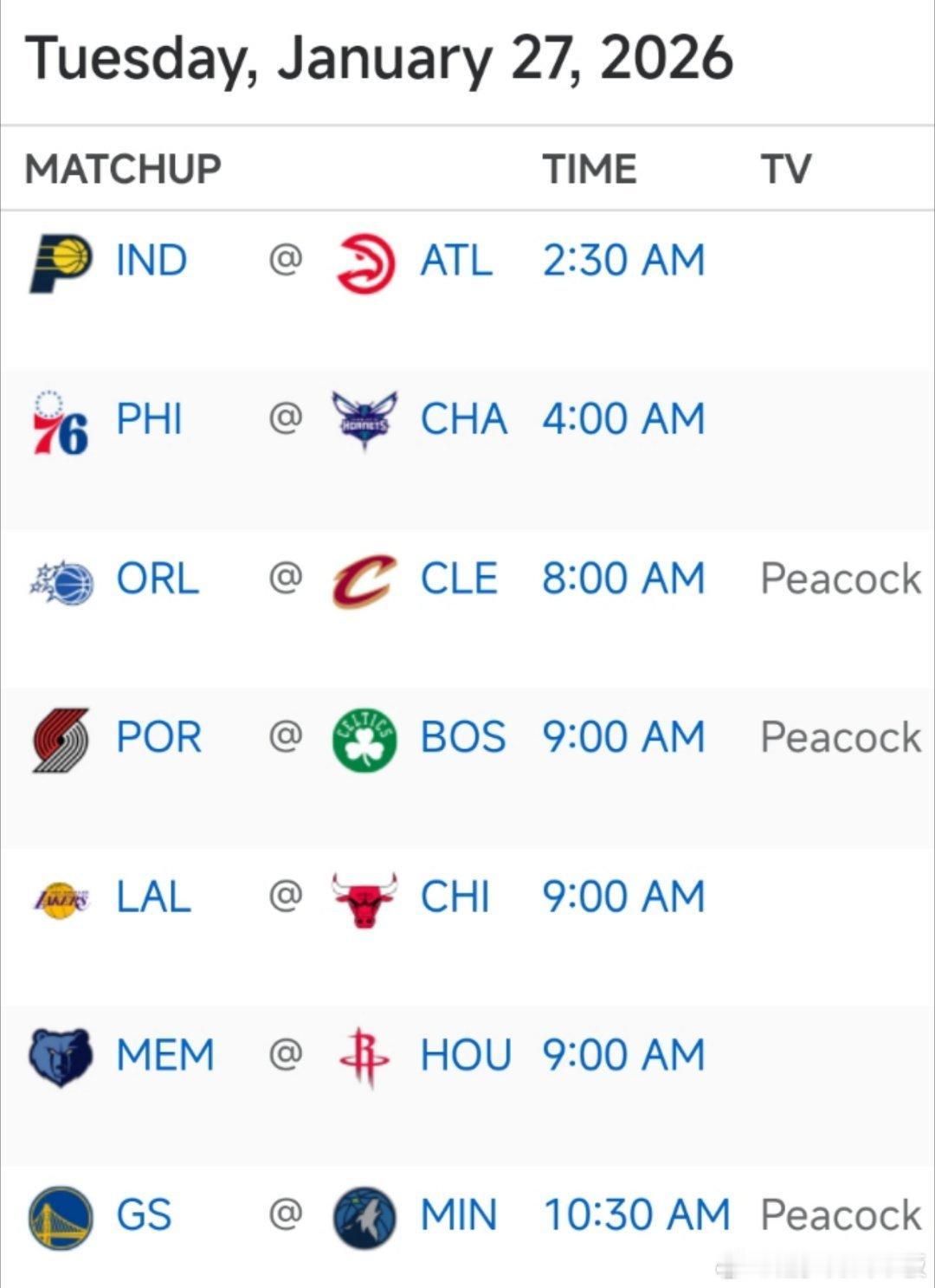The width and height of the screenshot is (935, 1288).
Task: Open the 2:30 AM game time link
Action: pyautogui.click(x=623, y=261)
